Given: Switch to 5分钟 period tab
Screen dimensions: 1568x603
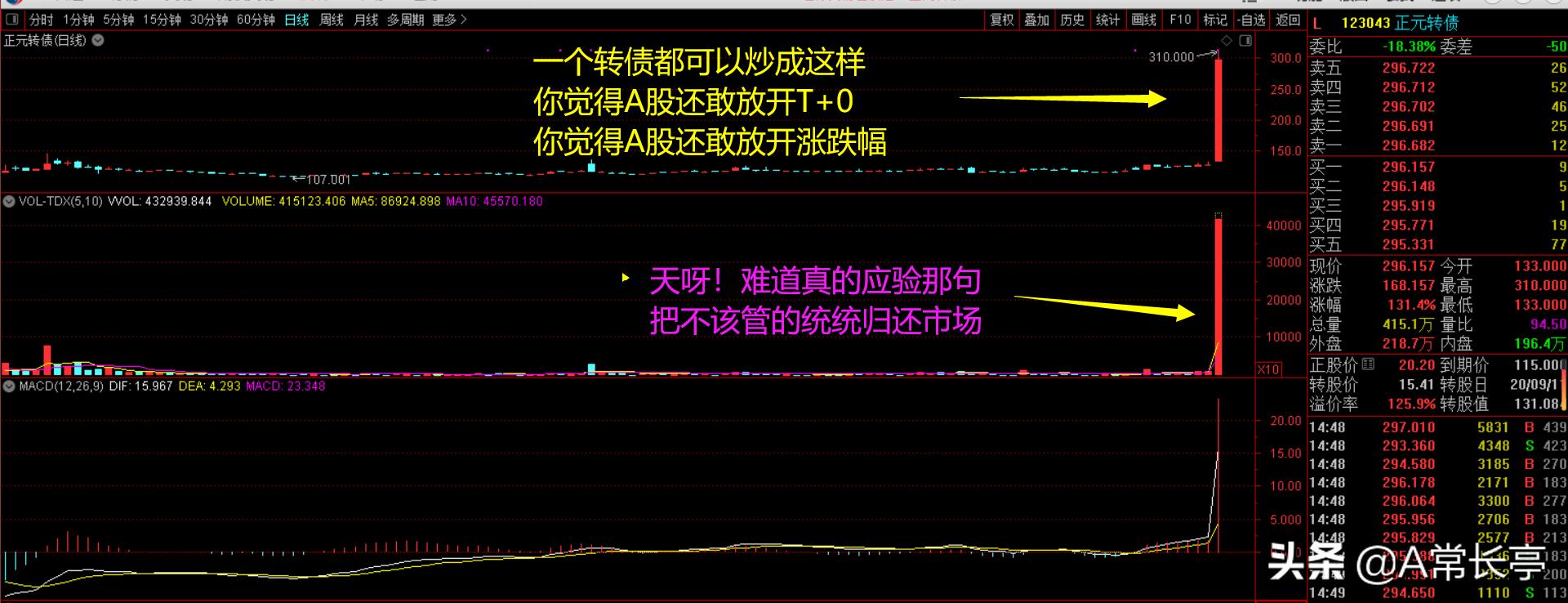Looking at the screenshot, I should pos(118,20).
